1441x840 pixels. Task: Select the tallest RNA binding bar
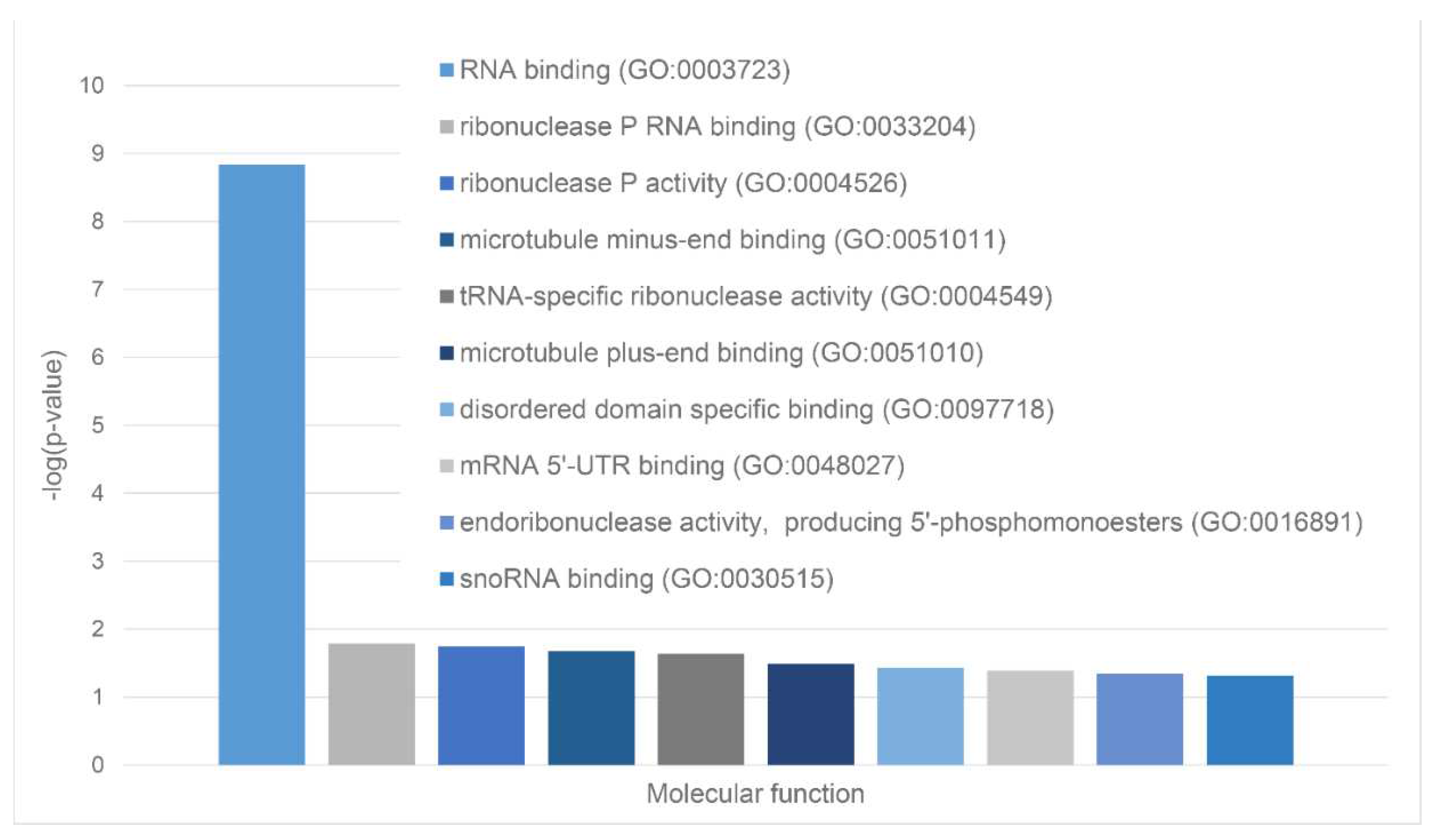click(x=262, y=464)
